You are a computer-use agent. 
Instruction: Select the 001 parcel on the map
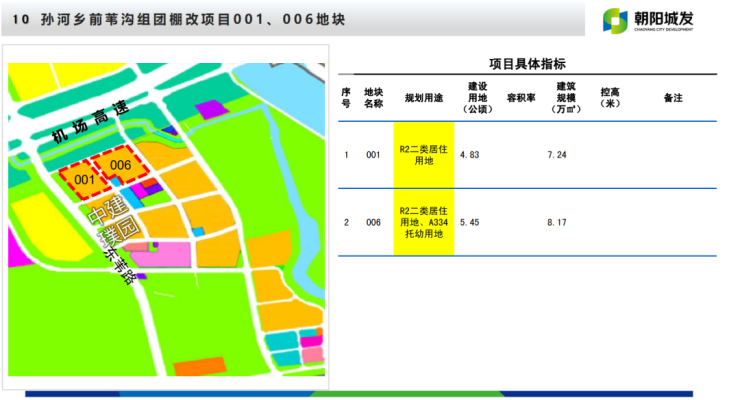84,180
